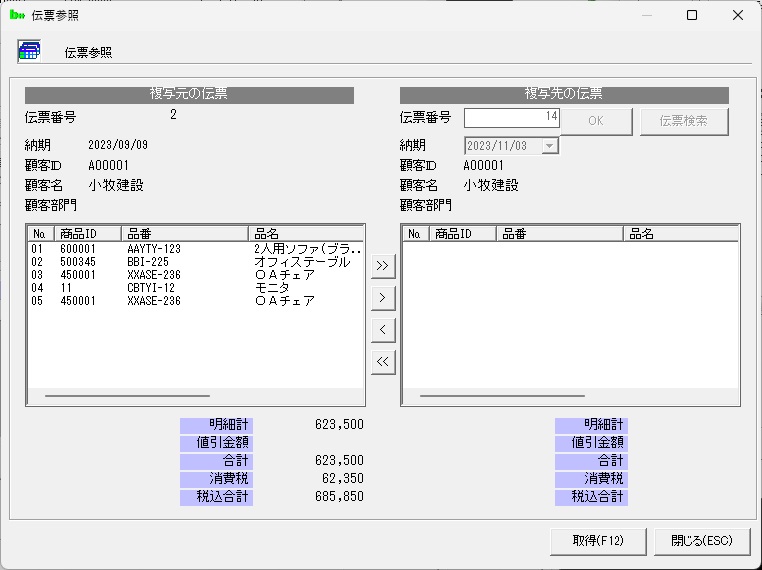Click the 複写元の伝票 header bar

pyautogui.click(x=189, y=94)
